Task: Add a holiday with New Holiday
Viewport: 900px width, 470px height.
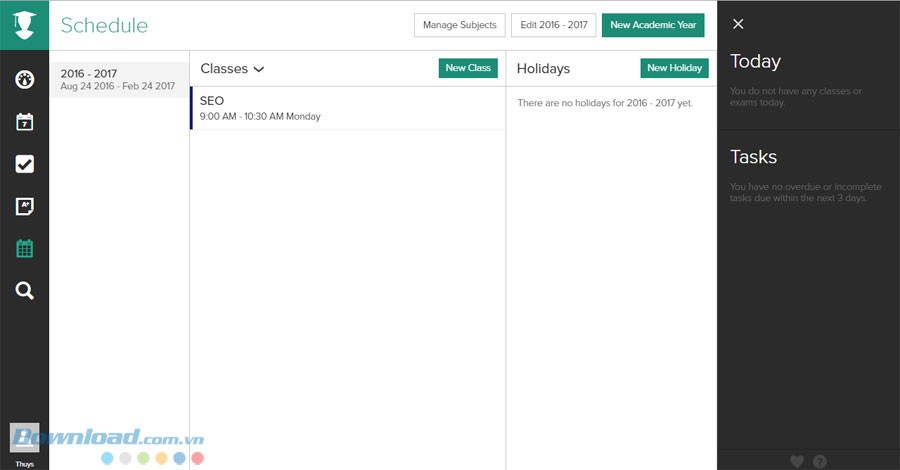Action: coord(674,68)
